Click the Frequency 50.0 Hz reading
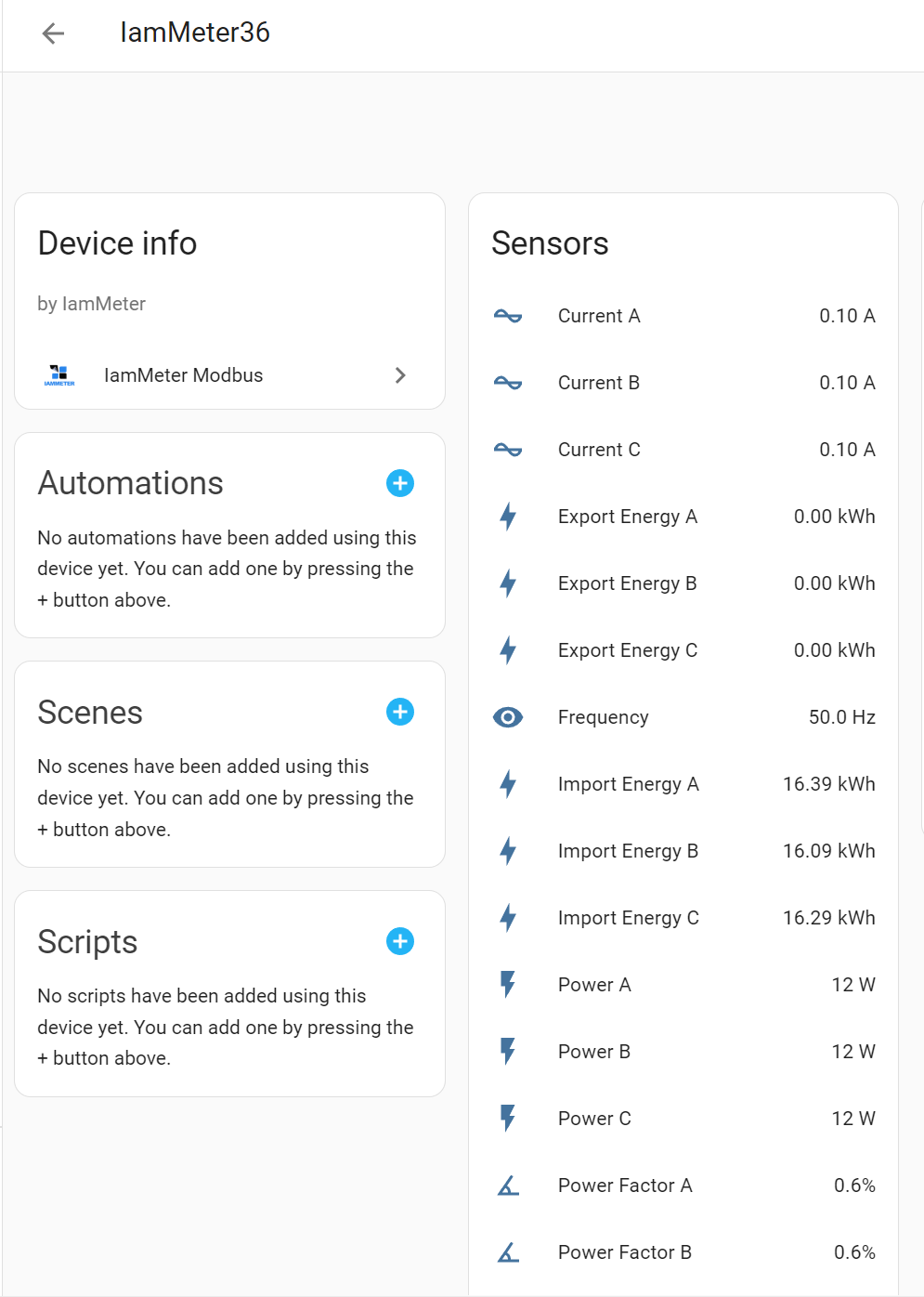 pos(842,717)
